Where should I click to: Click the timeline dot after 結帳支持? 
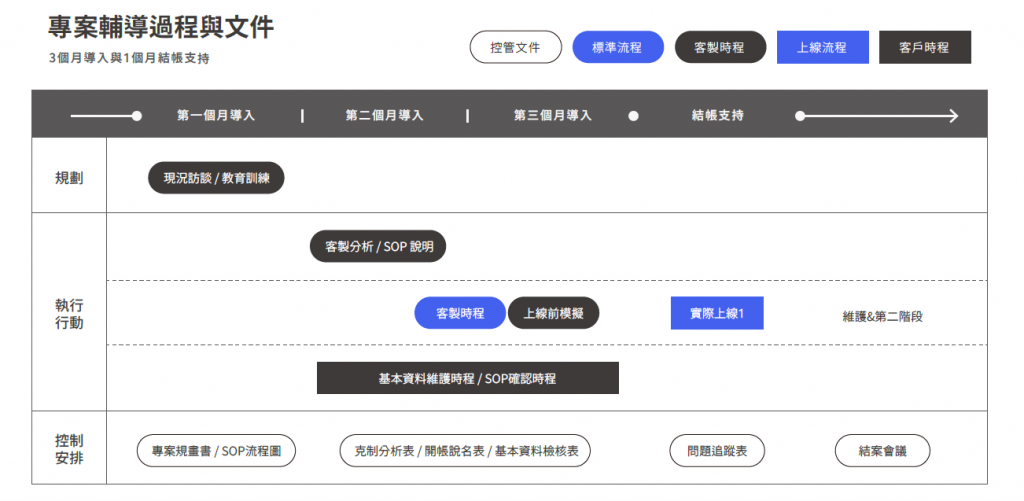pos(800,116)
